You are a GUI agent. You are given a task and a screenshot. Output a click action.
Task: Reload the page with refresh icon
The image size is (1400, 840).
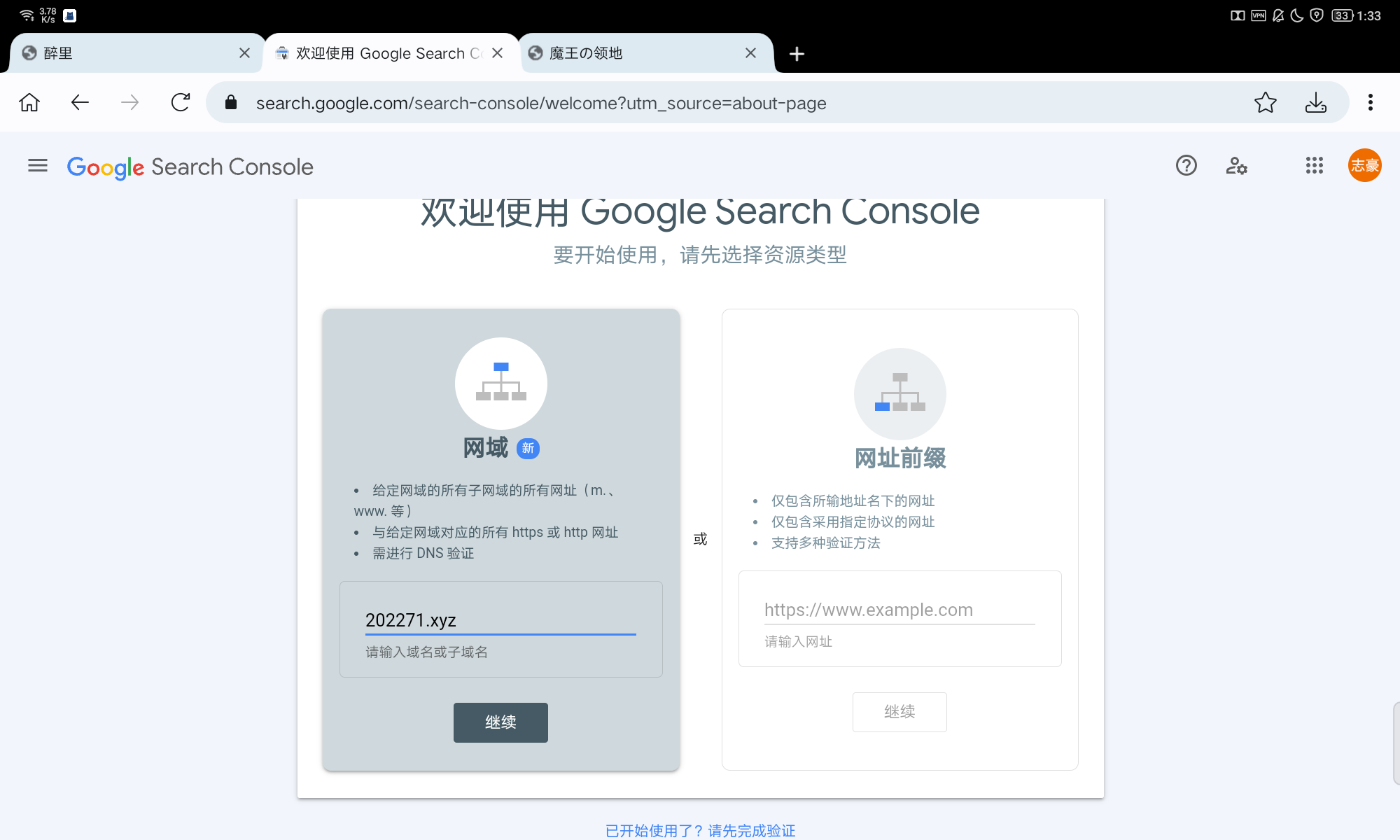(181, 103)
